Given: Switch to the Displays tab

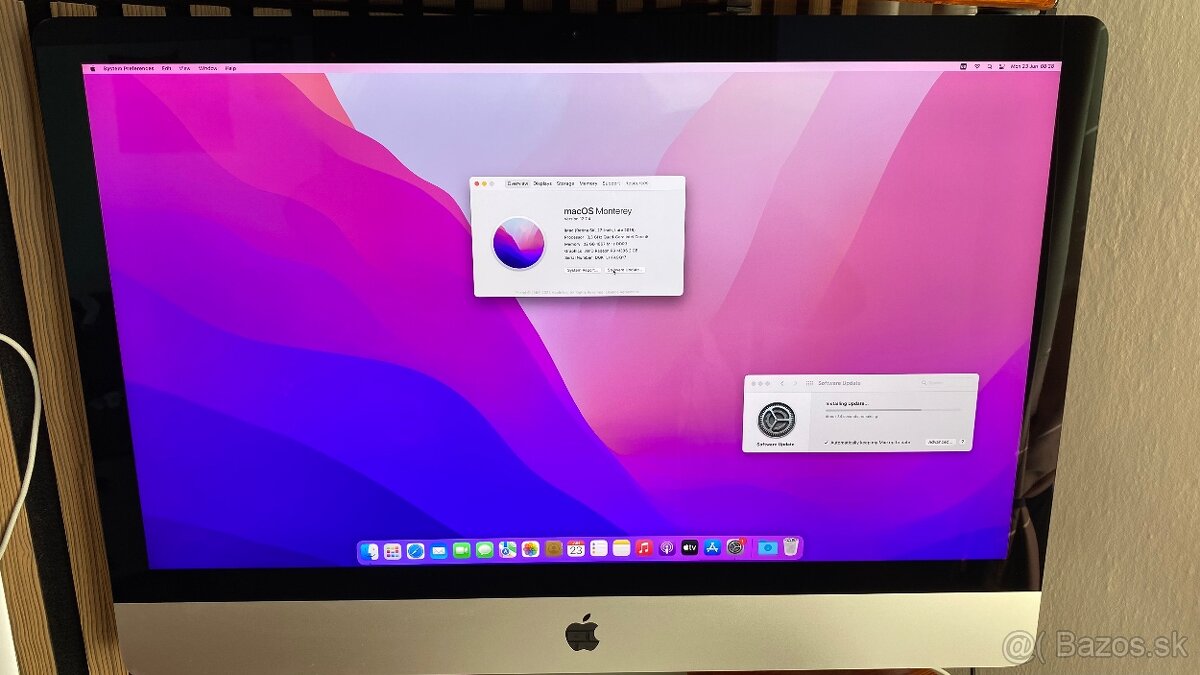Looking at the screenshot, I should click(x=542, y=183).
